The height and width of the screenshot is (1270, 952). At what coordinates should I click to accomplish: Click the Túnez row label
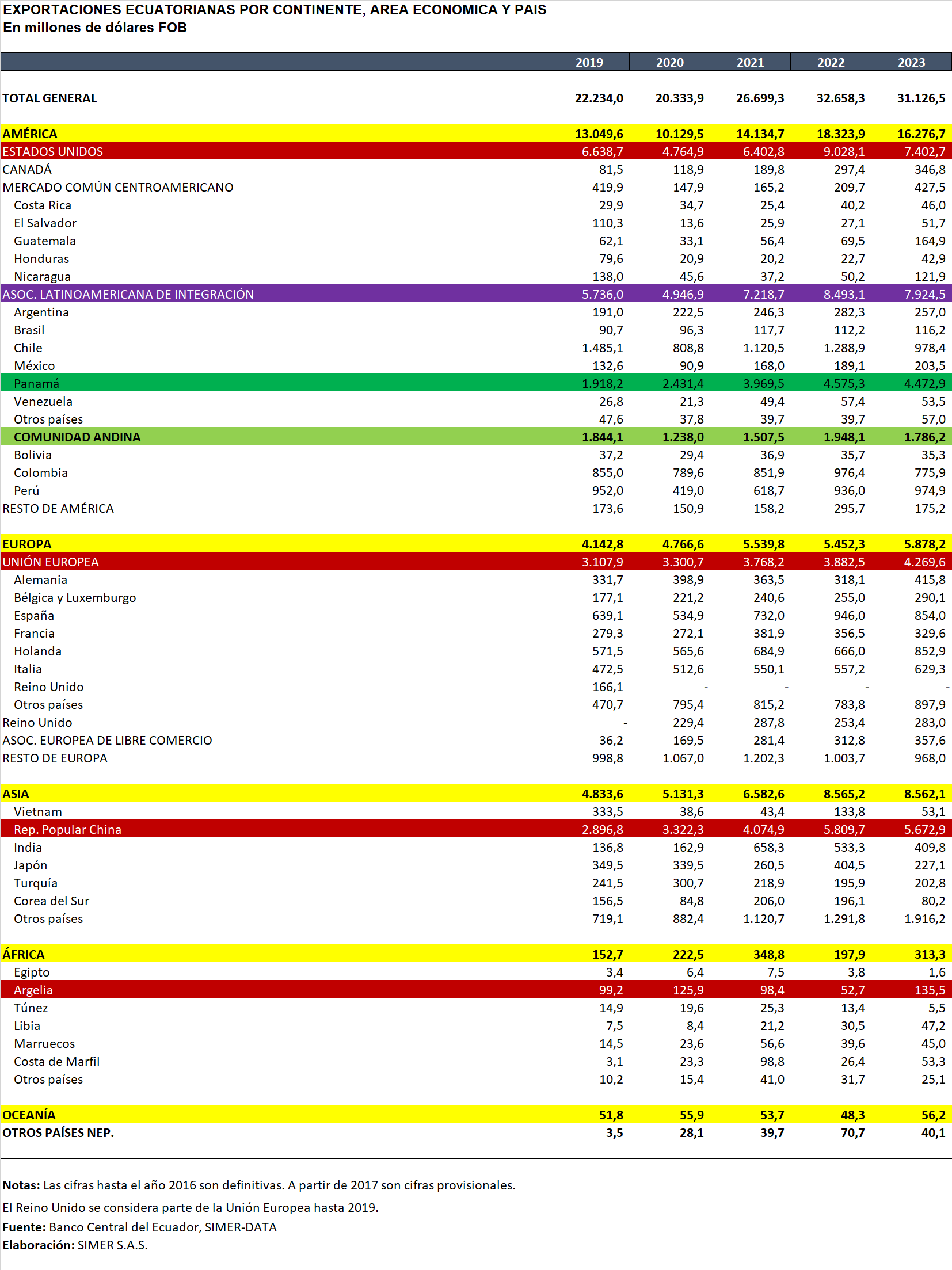(x=31, y=1008)
